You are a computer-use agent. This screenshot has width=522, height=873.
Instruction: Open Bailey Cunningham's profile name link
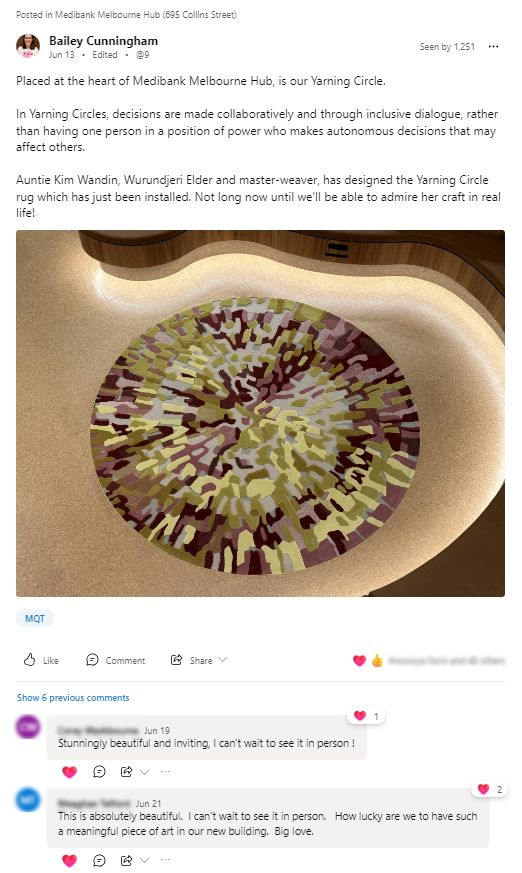click(104, 41)
